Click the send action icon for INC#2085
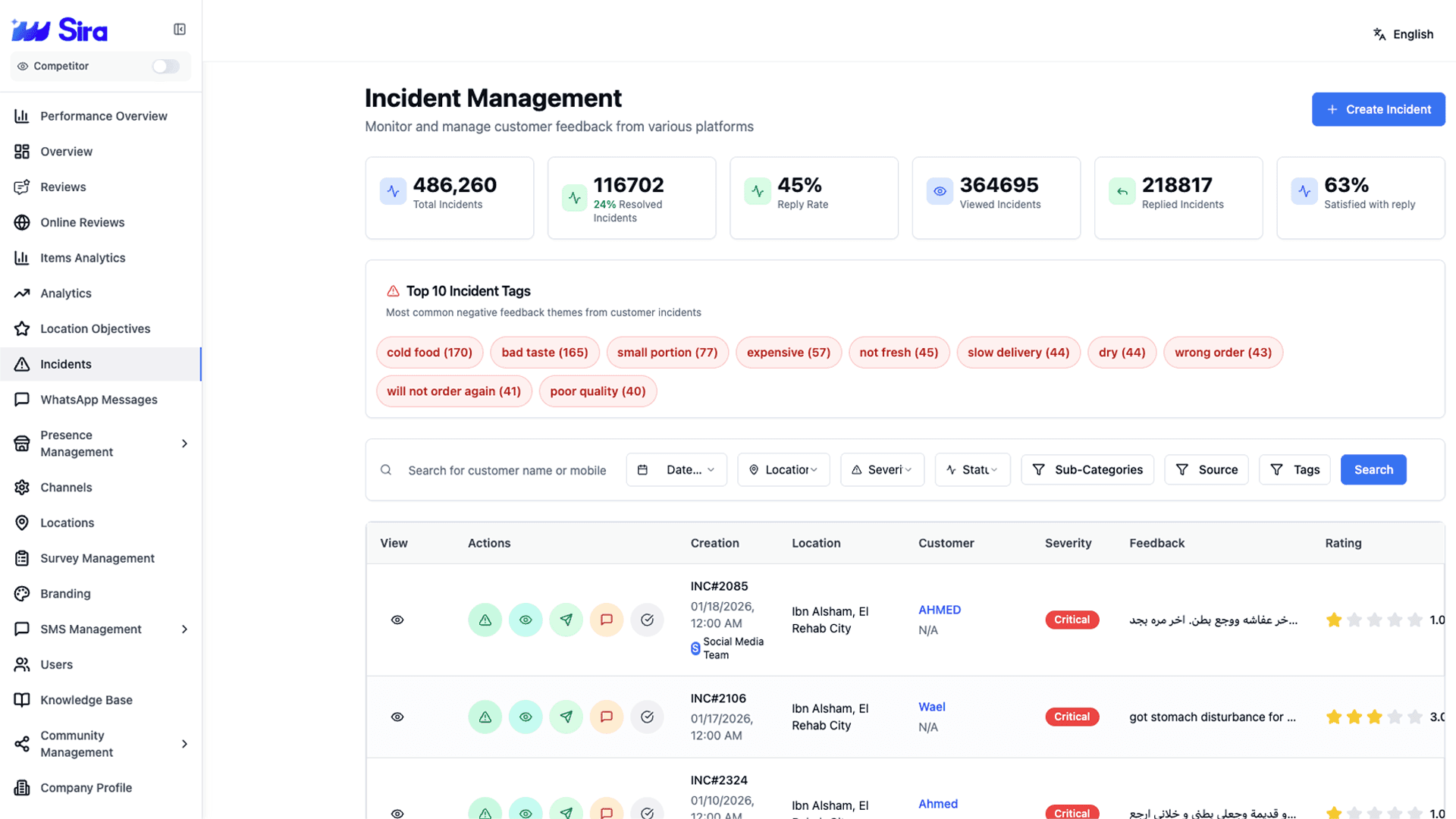Viewport: 1456px width, 819px height. click(x=566, y=620)
